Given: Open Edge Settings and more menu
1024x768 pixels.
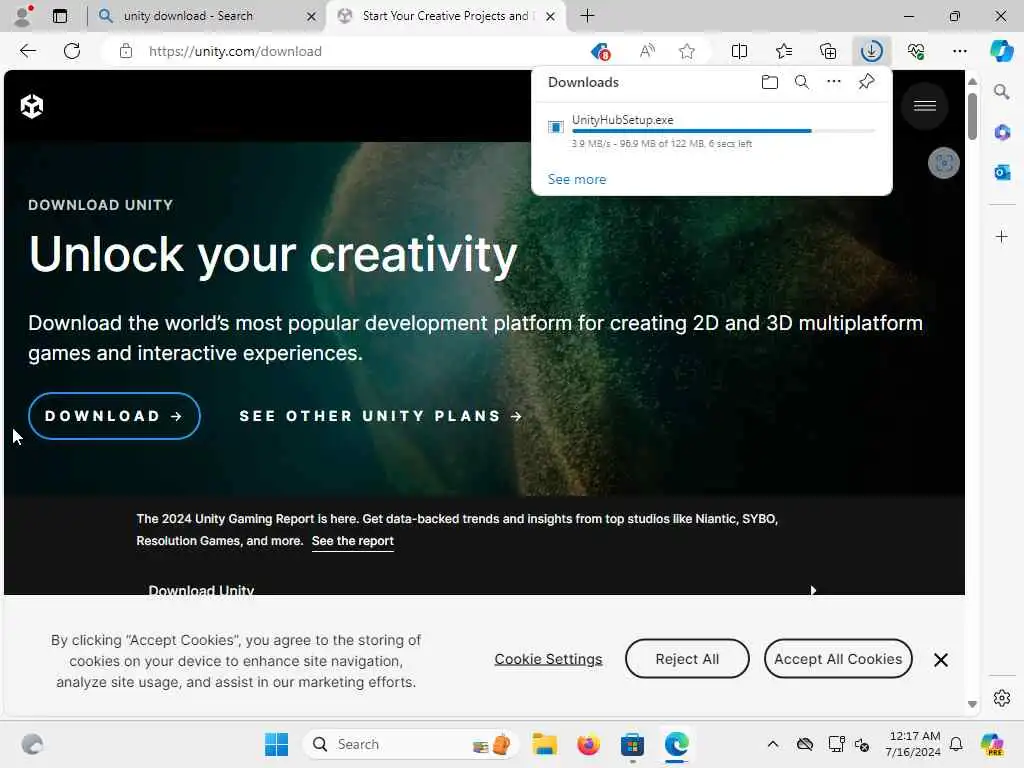Looking at the screenshot, I should coord(959,51).
